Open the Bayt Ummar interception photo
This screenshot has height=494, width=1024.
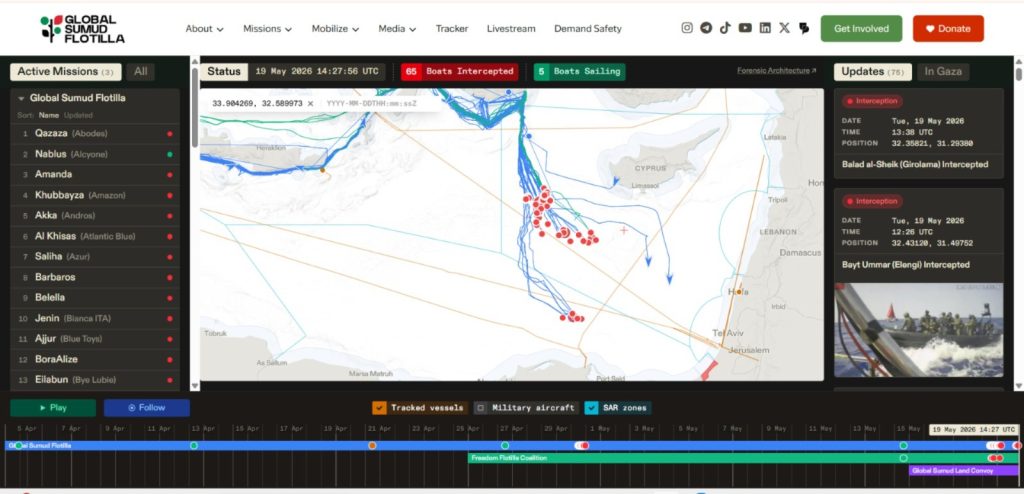918,330
